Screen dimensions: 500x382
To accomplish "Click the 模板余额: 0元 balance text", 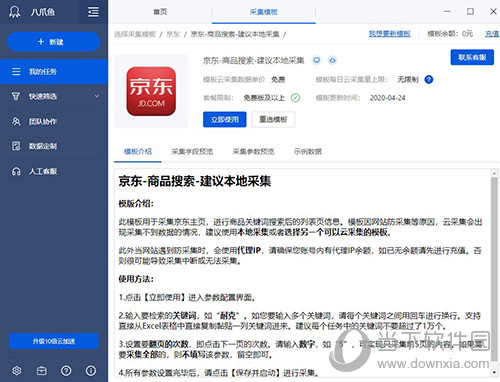I will click(450, 34).
